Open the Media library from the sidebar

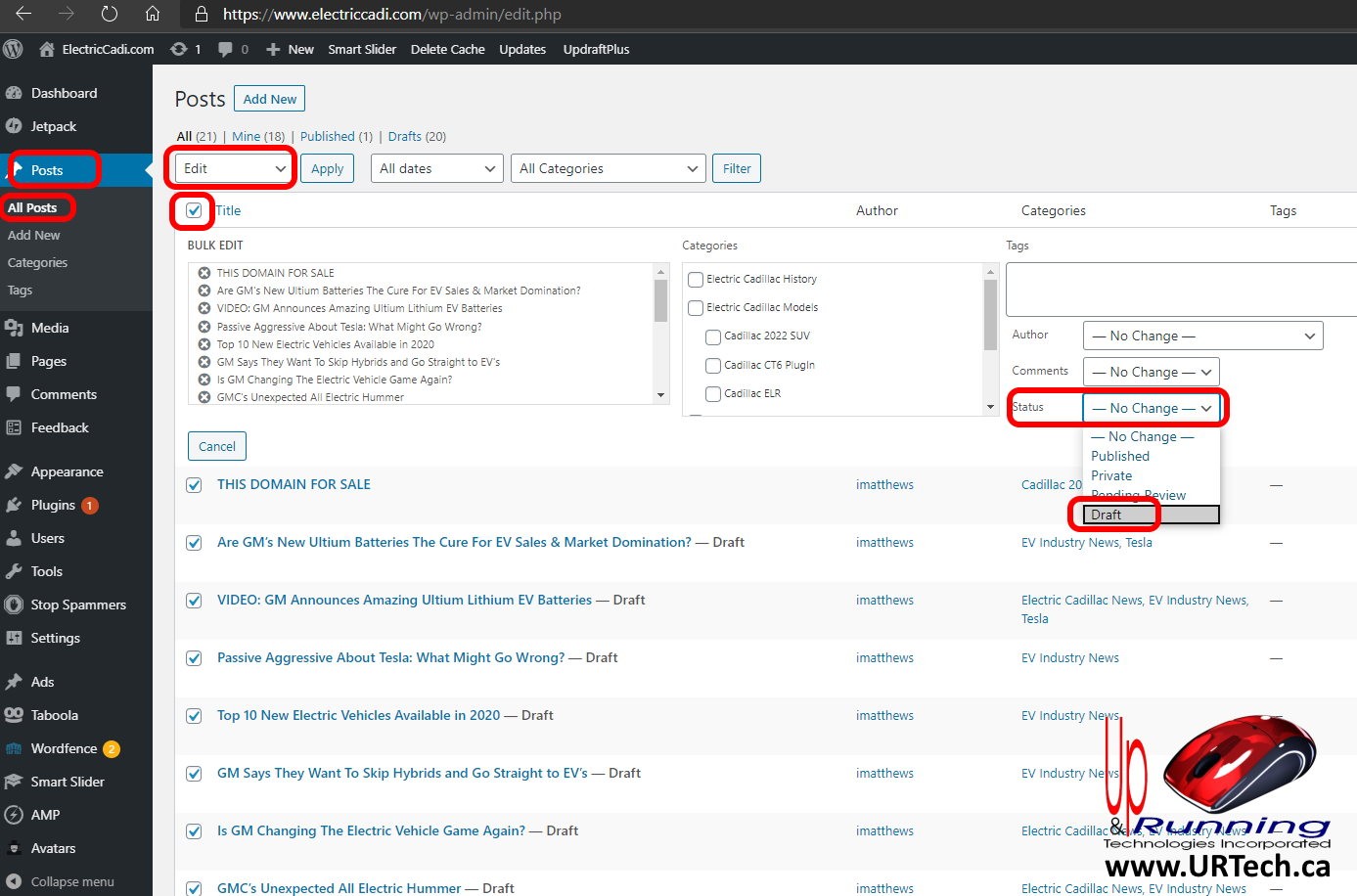click(x=48, y=327)
